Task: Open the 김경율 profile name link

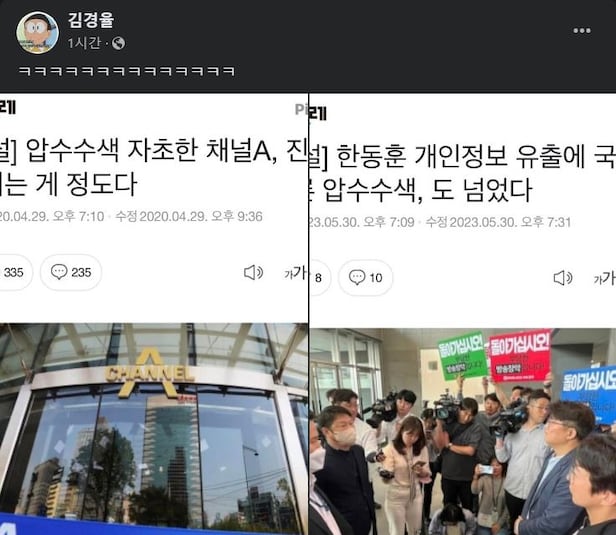Action: 91,20
